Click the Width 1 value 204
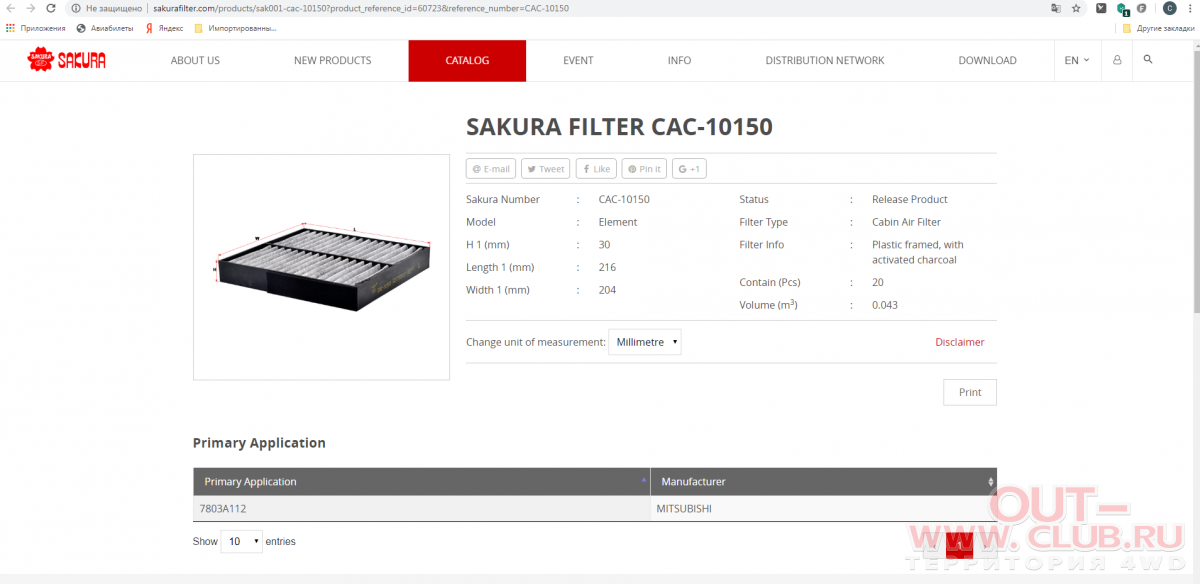Viewport: 1200px width, 584px height. pos(607,290)
